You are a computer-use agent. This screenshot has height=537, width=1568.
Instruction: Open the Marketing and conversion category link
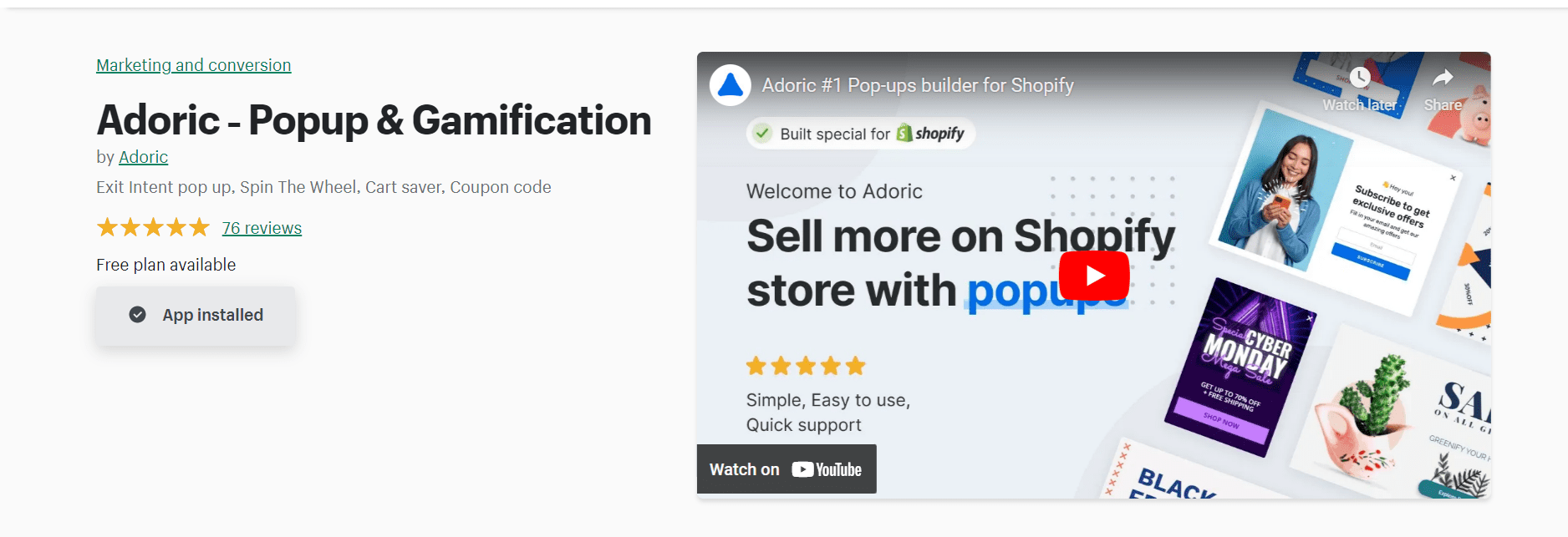click(194, 65)
